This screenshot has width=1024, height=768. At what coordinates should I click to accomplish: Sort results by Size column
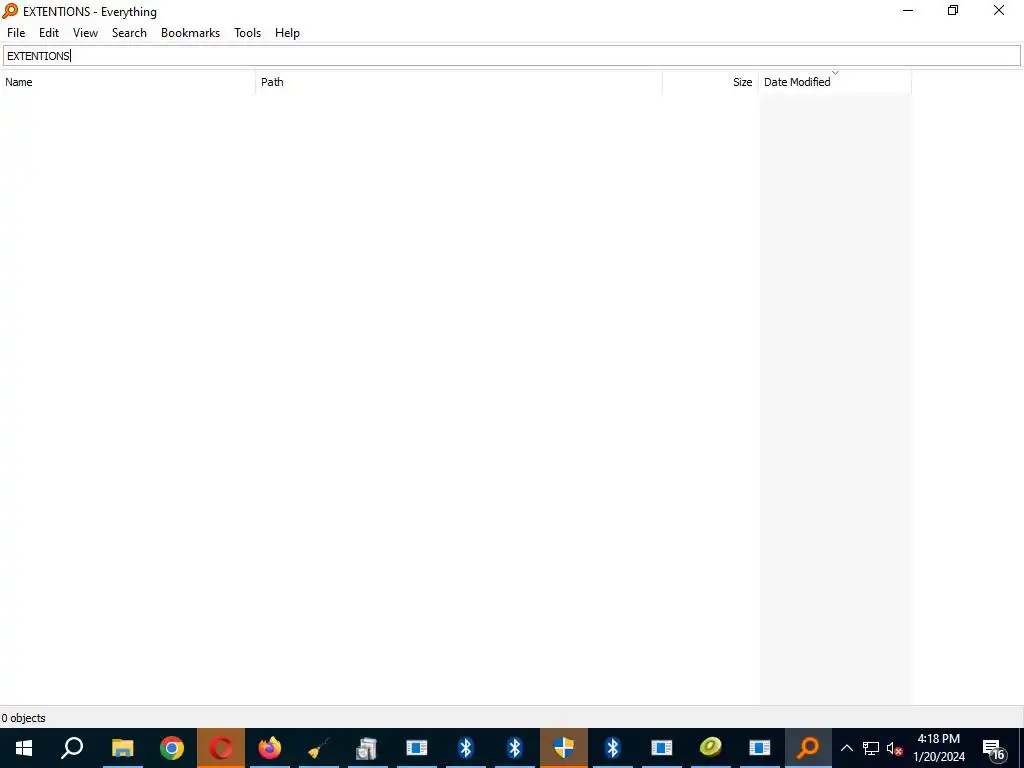pos(711,82)
